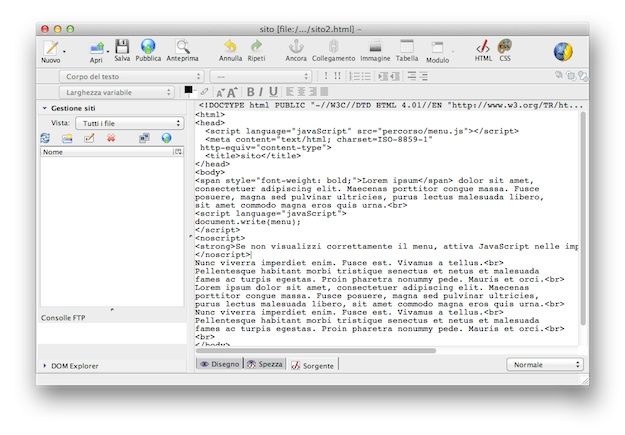Viewport: 625px width, 435px height.
Task: Click the large globe throbber icon
Action: point(563,51)
